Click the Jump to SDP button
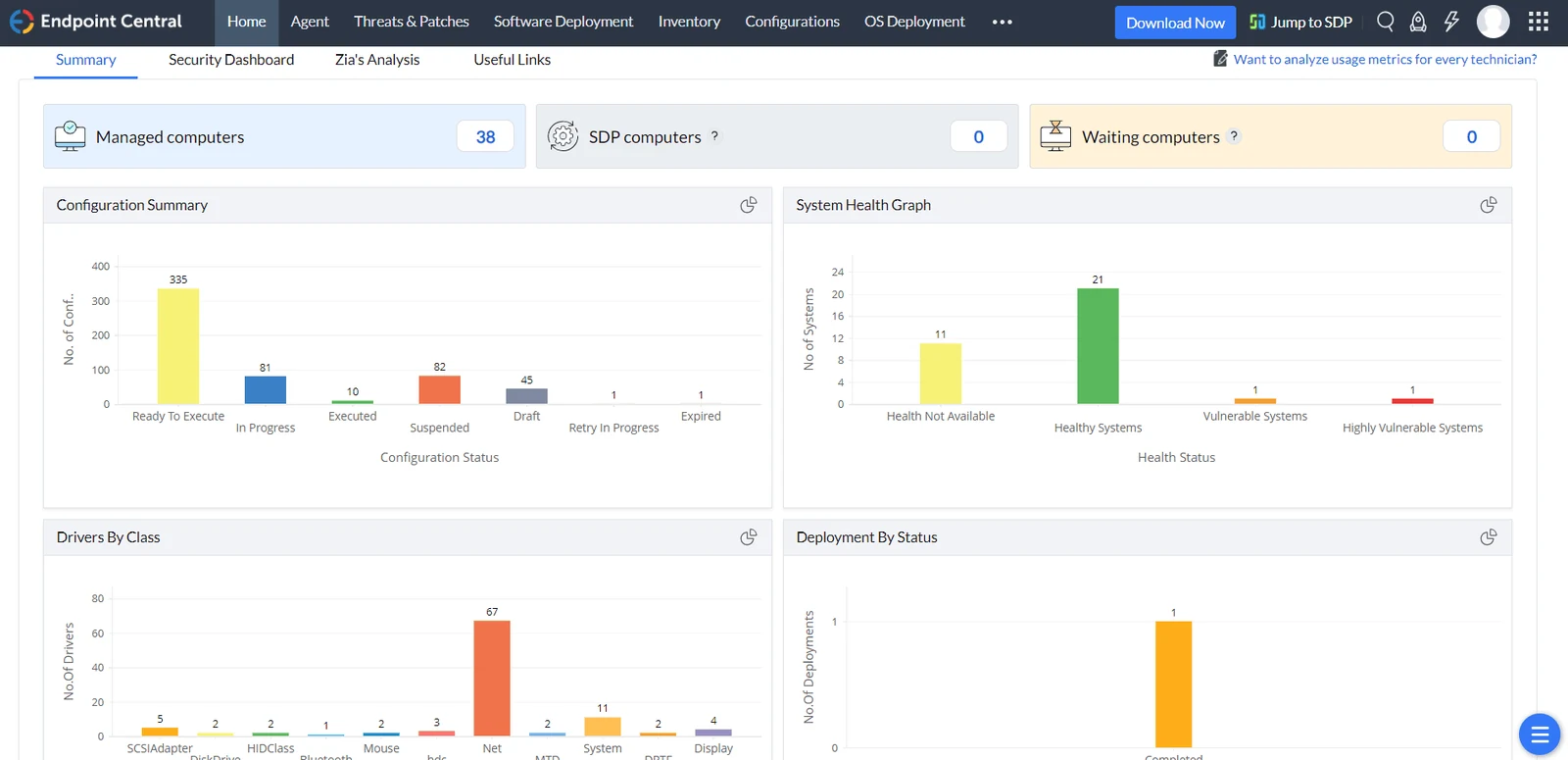The width and height of the screenshot is (1568, 760). click(1300, 23)
